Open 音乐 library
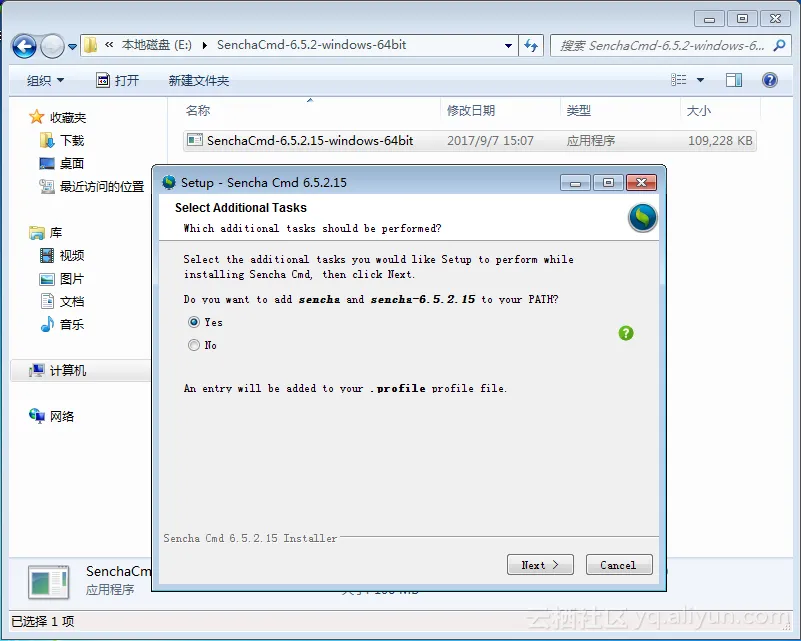801x641 pixels. tap(62, 324)
